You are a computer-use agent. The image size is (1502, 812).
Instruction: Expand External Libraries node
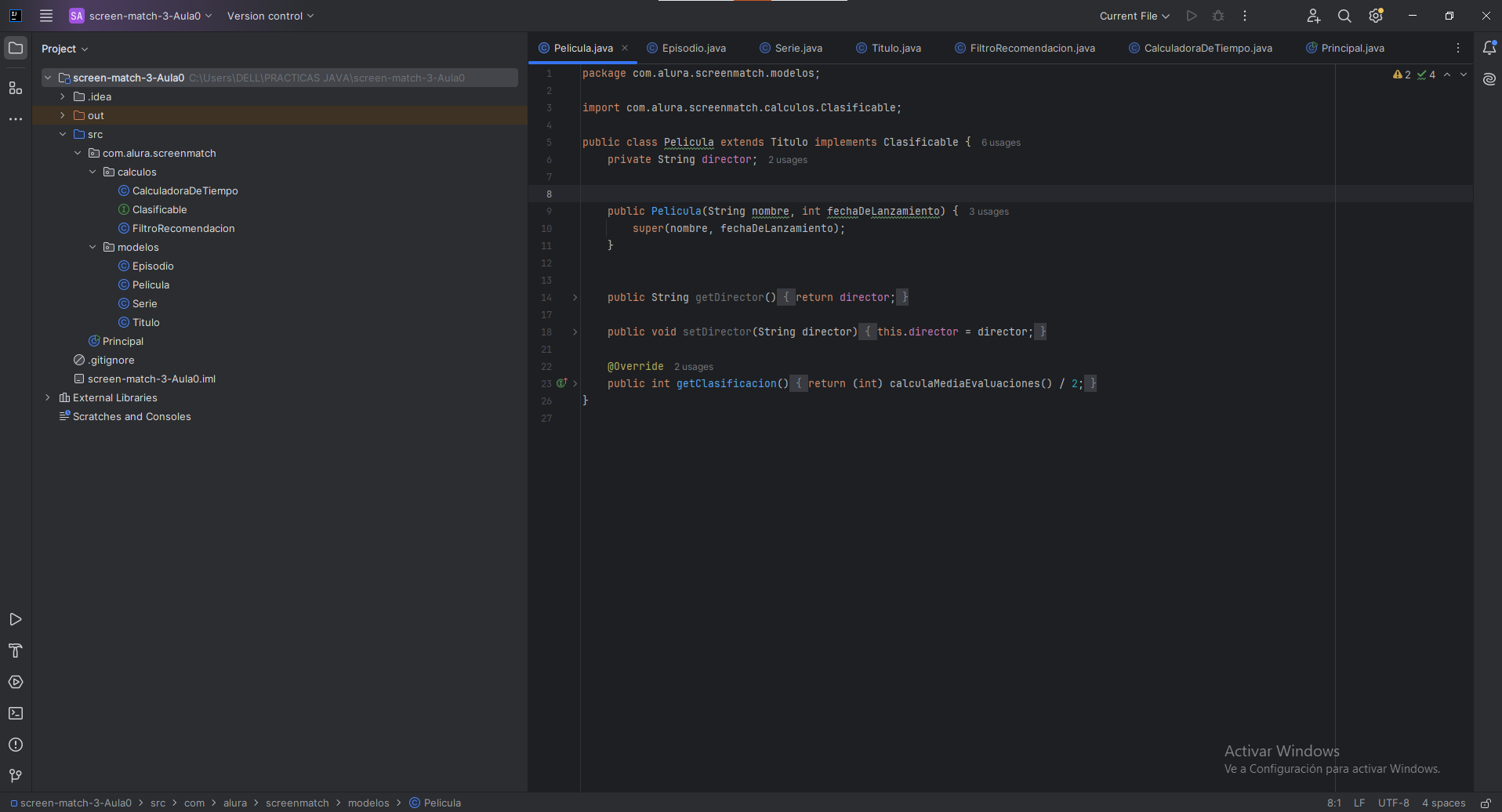coord(48,397)
